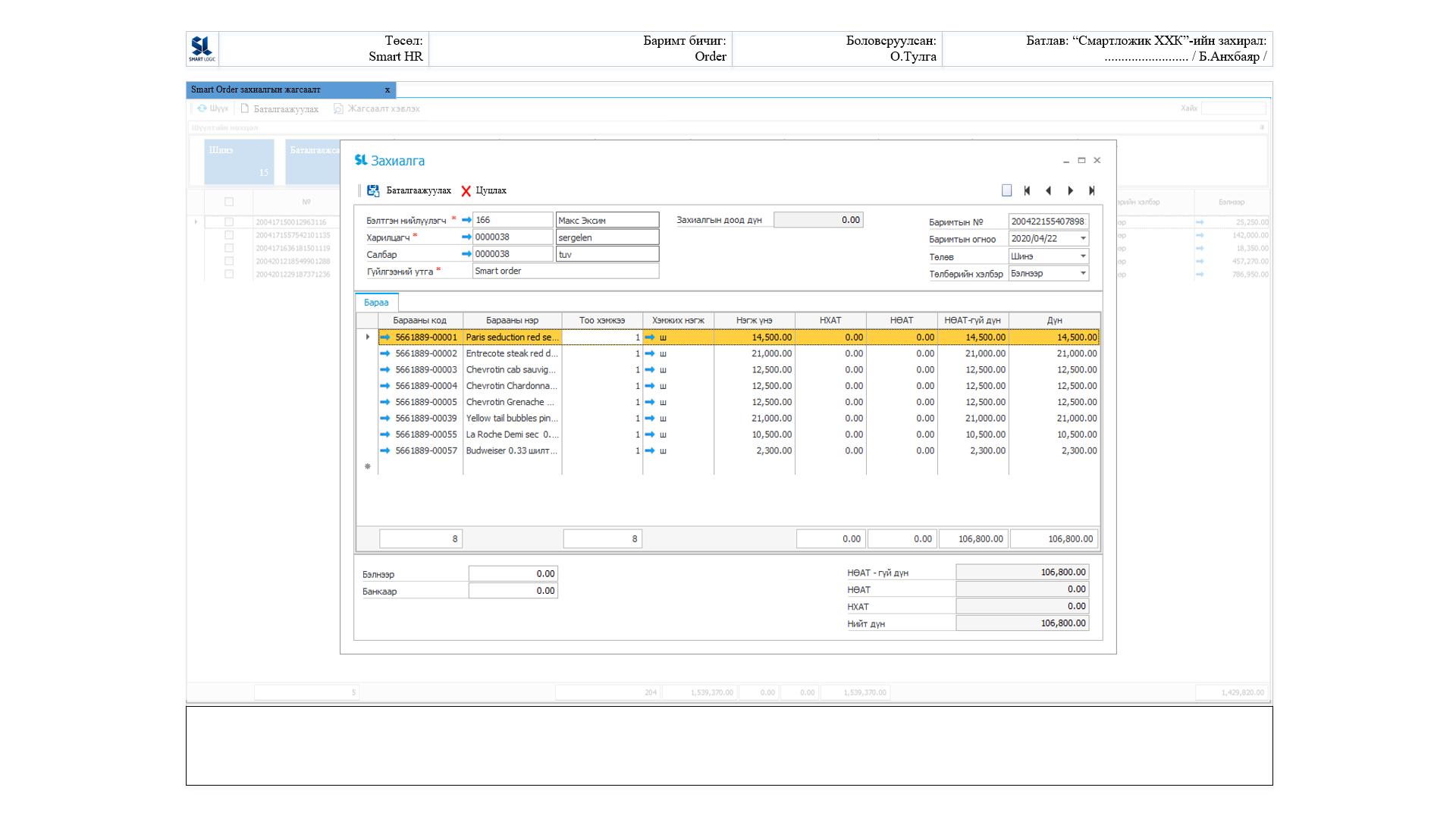Screen dimensions: 1456x819
Task: Click the lookup arrow beside code 5661889-00005
Action: [385, 402]
